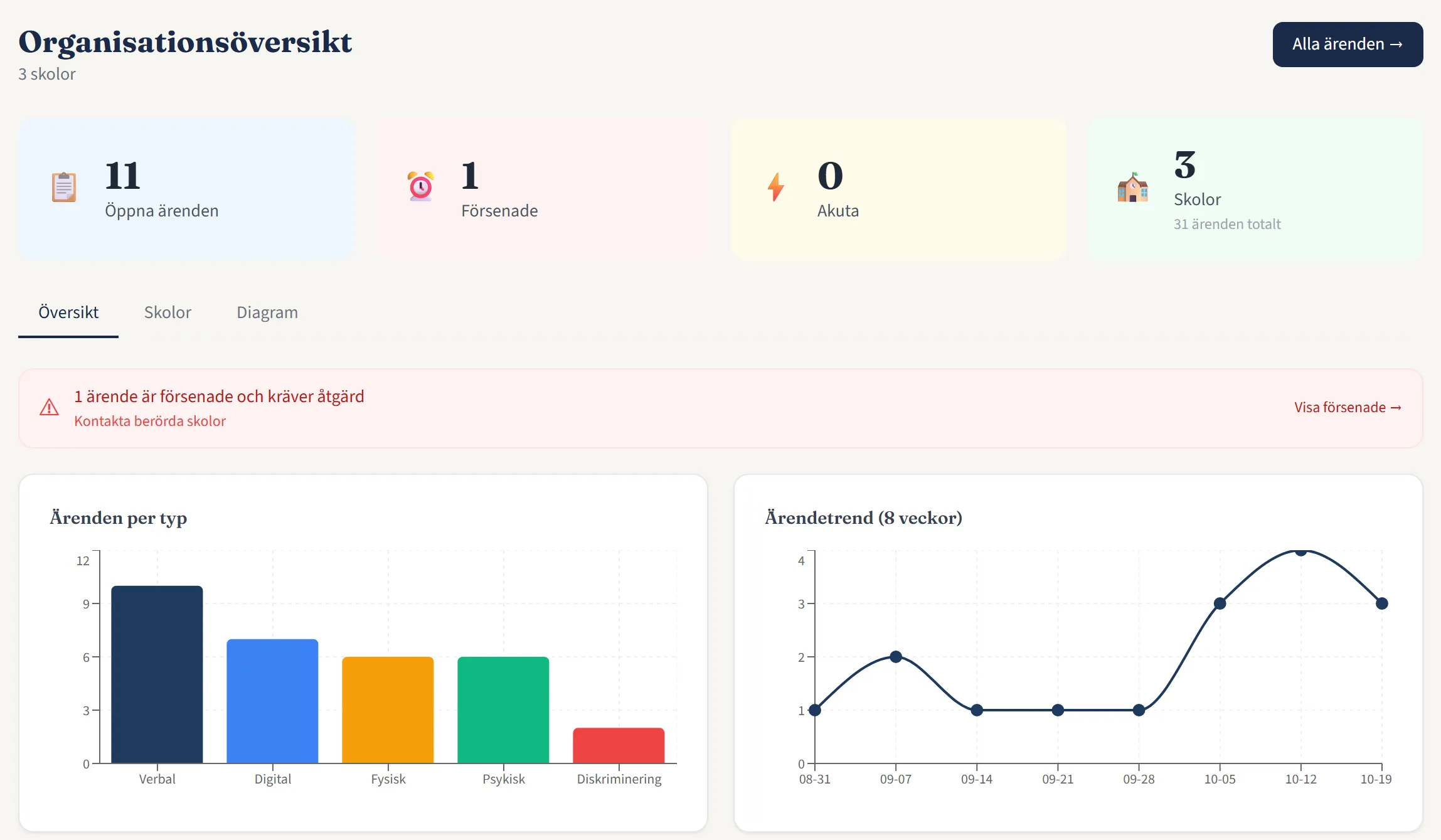Select the Försenade stat card label
This screenshot has width=1441, height=840.
click(499, 211)
